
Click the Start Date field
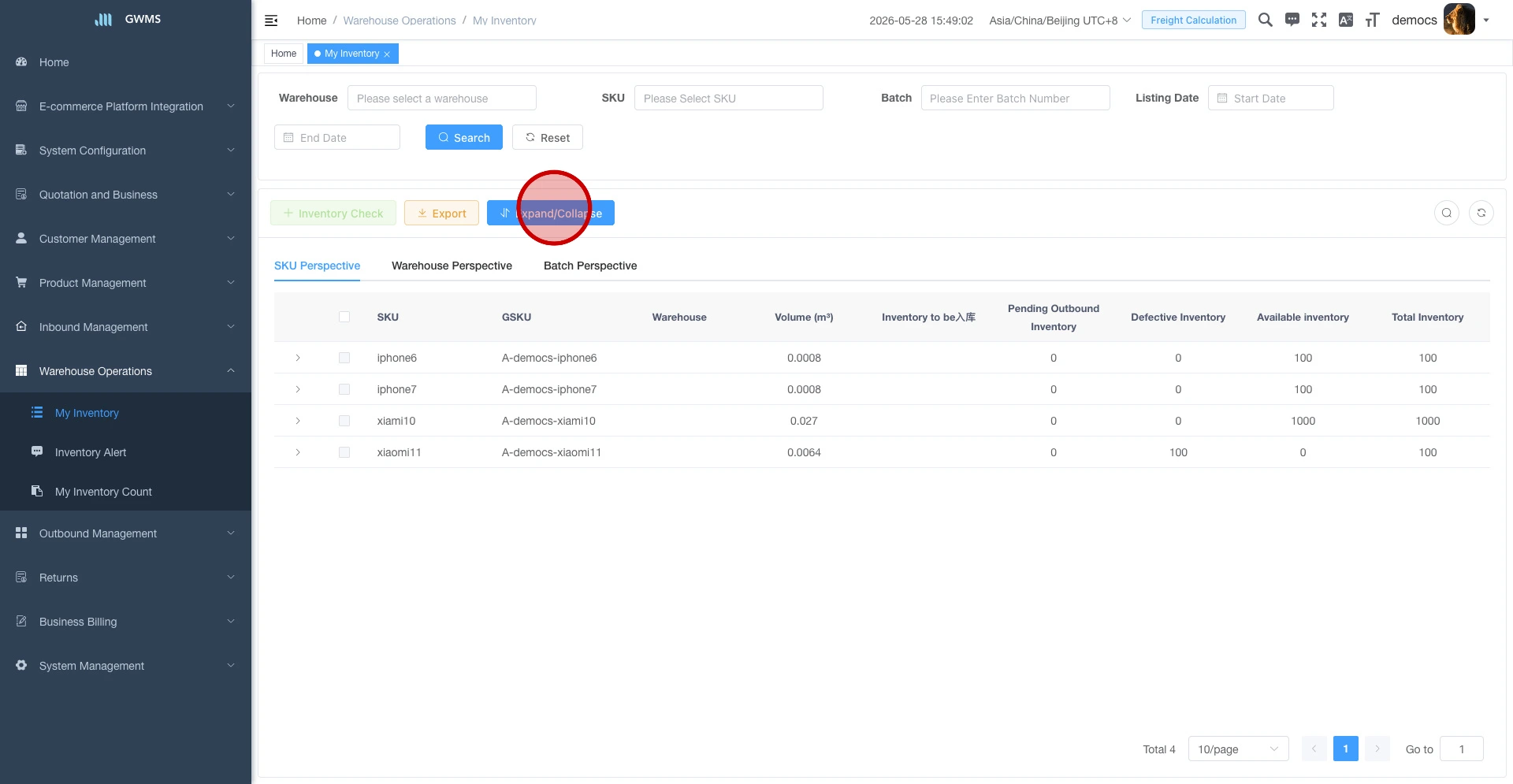(x=1270, y=98)
